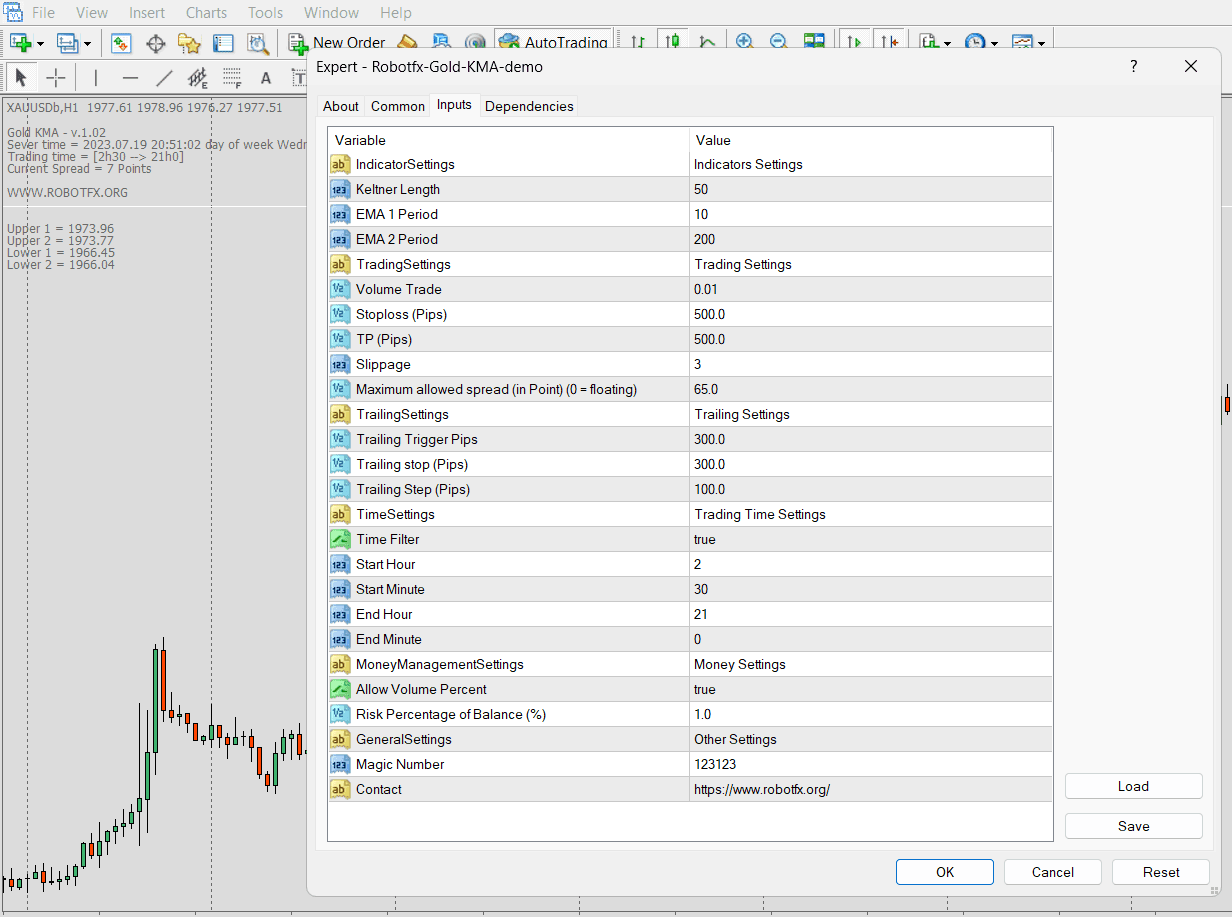Select the Crosshair tool
Image resolution: width=1232 pixels, height=917 pixels.
[56, 78]
